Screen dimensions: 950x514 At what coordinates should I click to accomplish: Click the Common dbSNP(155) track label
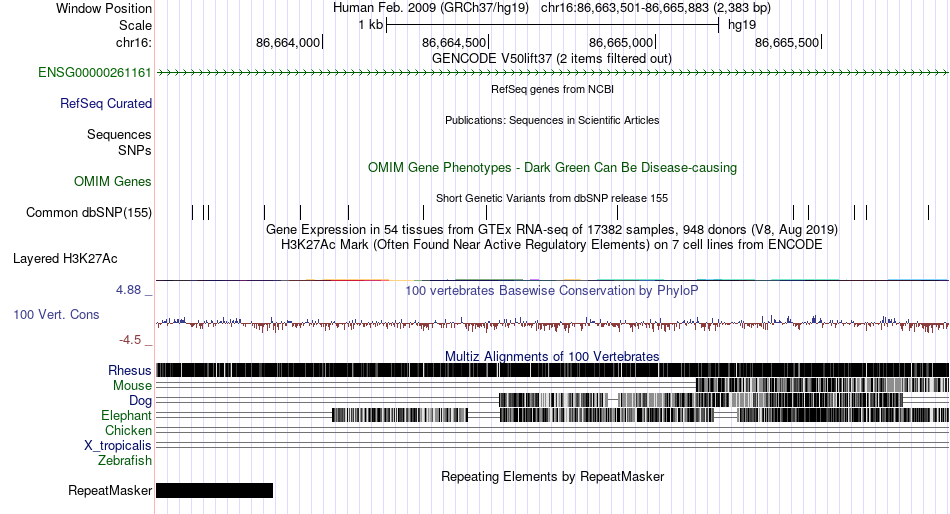pyautogui.click(x=88, y=213)
